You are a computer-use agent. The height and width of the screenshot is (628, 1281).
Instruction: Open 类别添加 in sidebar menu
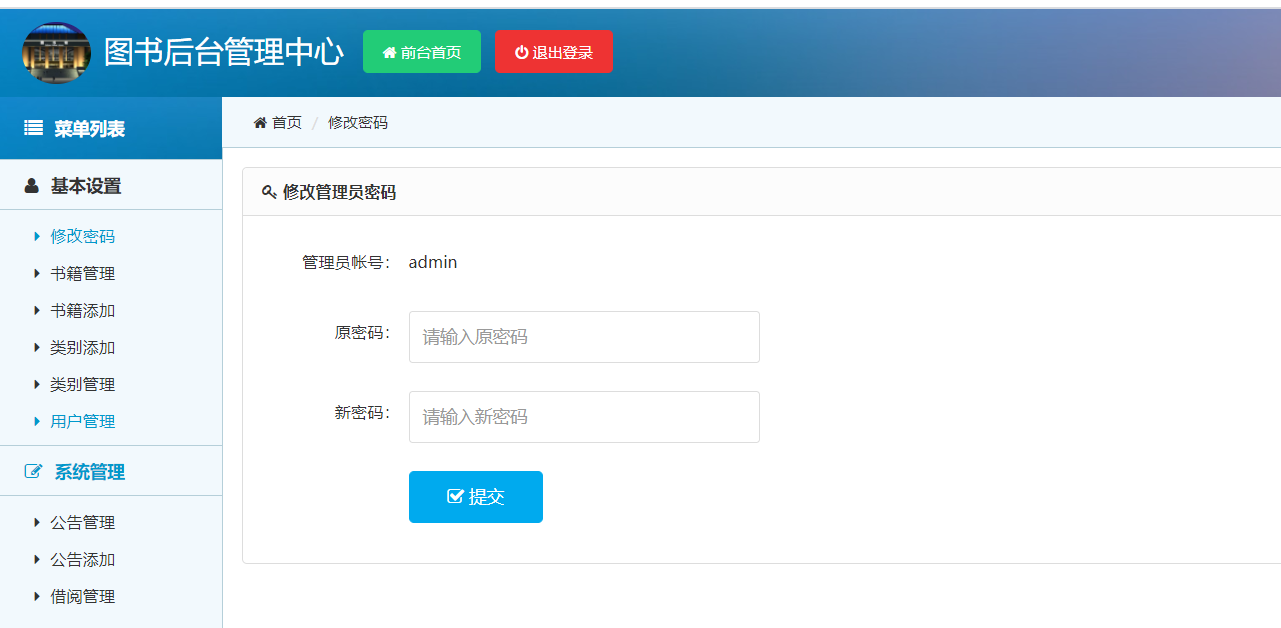coord(83,348)
